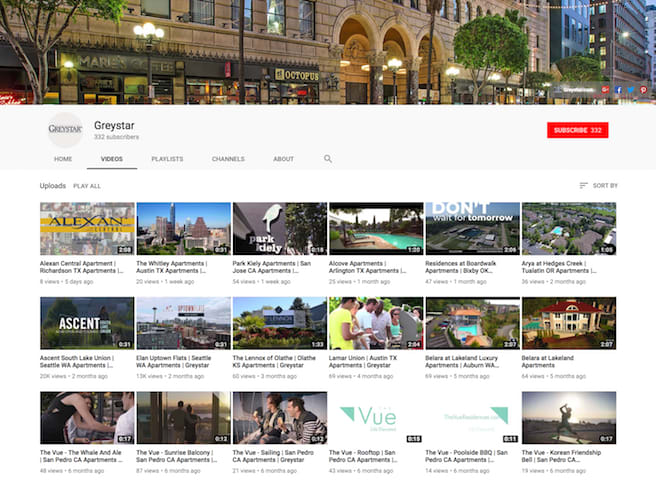The image size is (656, 480).
Task: Open the Google+ icon in the banner
Action: point(605,90)
